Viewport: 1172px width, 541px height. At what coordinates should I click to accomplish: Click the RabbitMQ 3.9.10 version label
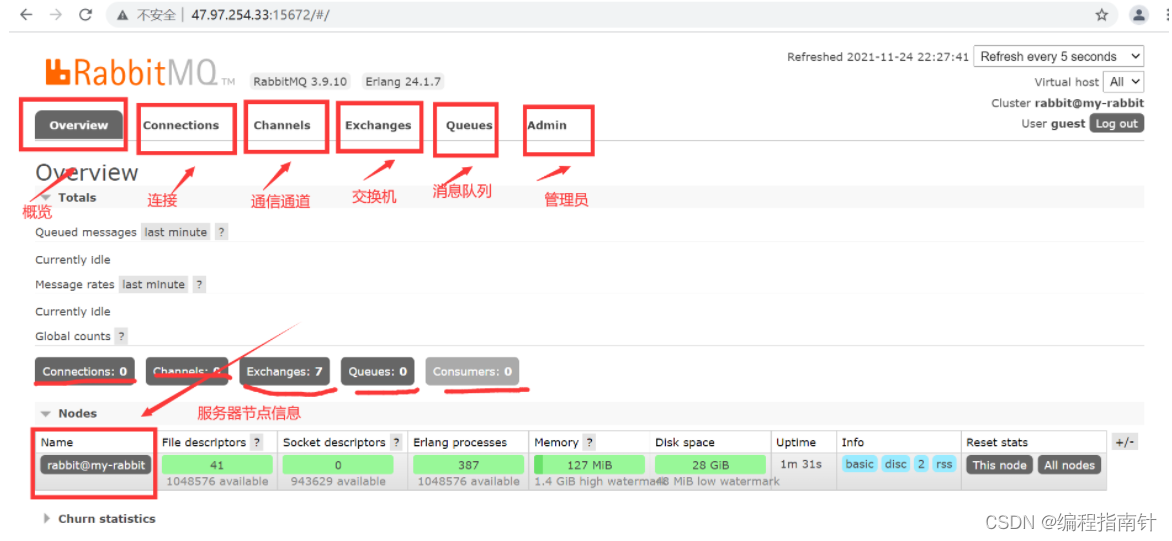pos(300,81)
